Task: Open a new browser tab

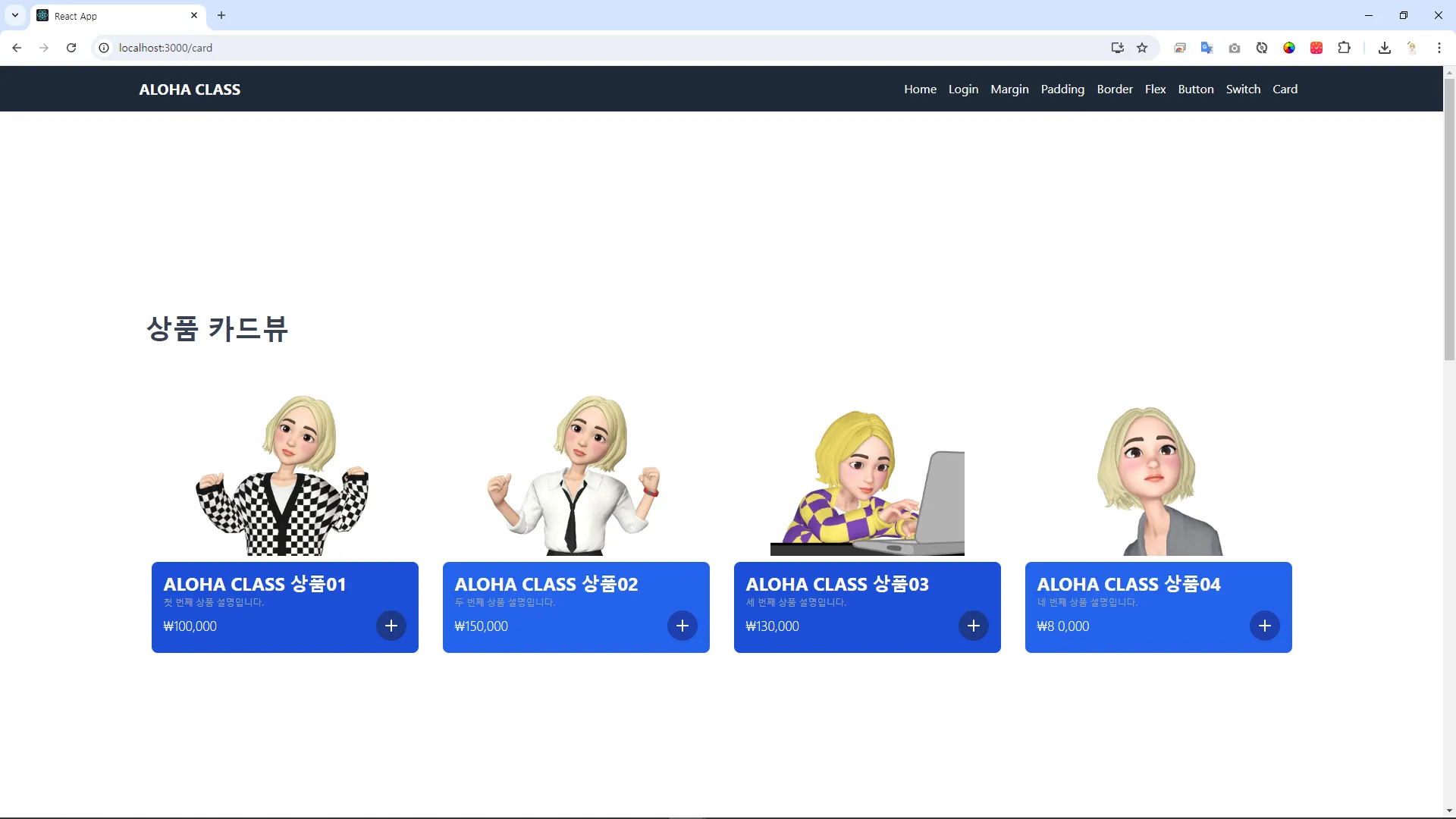Action: pos(221,15)
